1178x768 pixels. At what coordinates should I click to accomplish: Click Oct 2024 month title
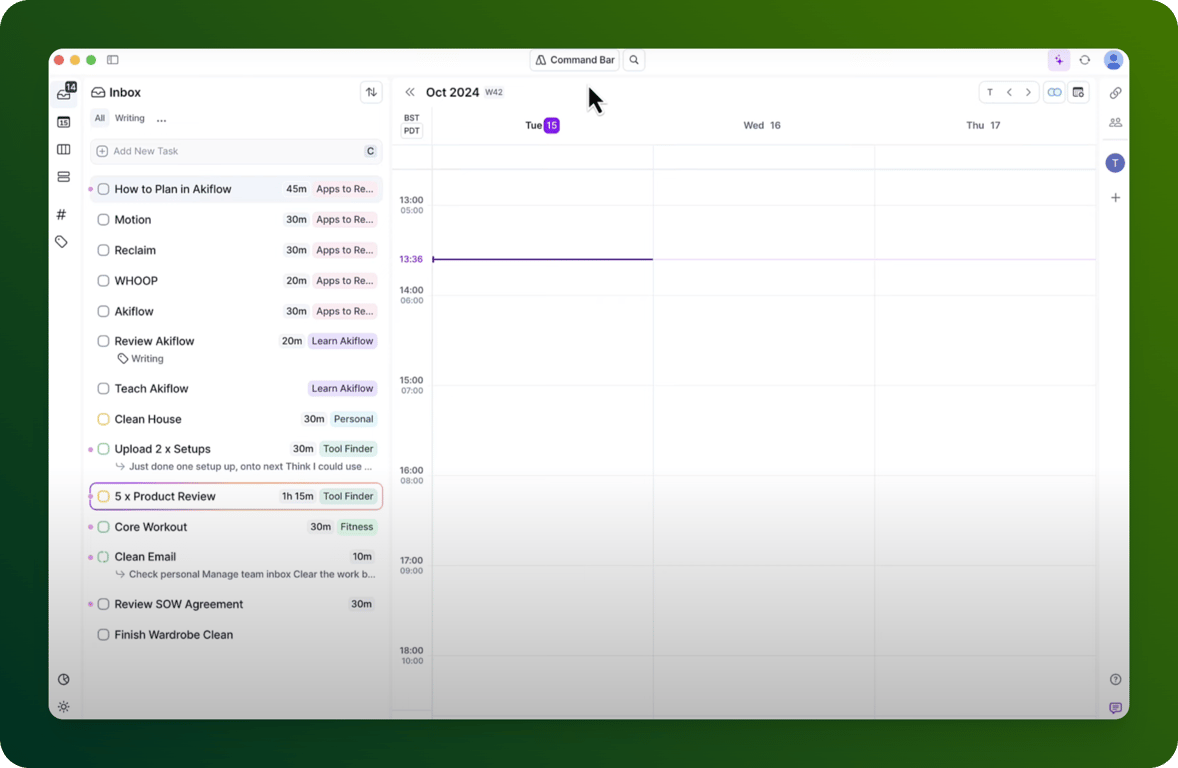(x=452, y=92)
